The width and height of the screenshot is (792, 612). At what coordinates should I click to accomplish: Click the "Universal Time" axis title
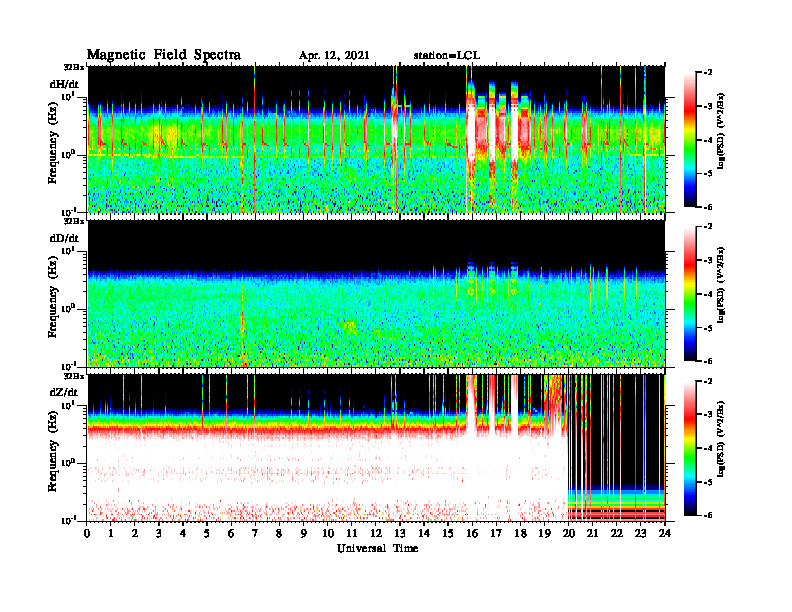pos(377,548)
